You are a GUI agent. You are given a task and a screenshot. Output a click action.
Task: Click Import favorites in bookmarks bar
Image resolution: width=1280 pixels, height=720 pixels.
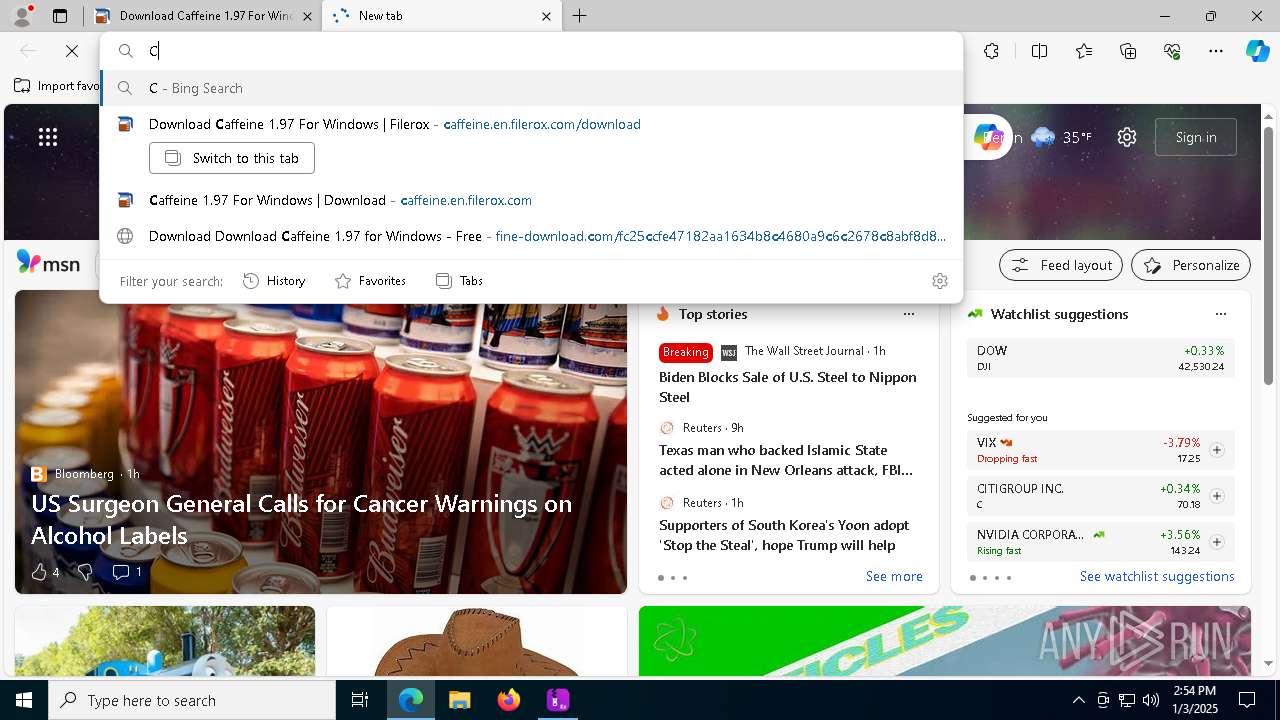(x=57, y=86)
